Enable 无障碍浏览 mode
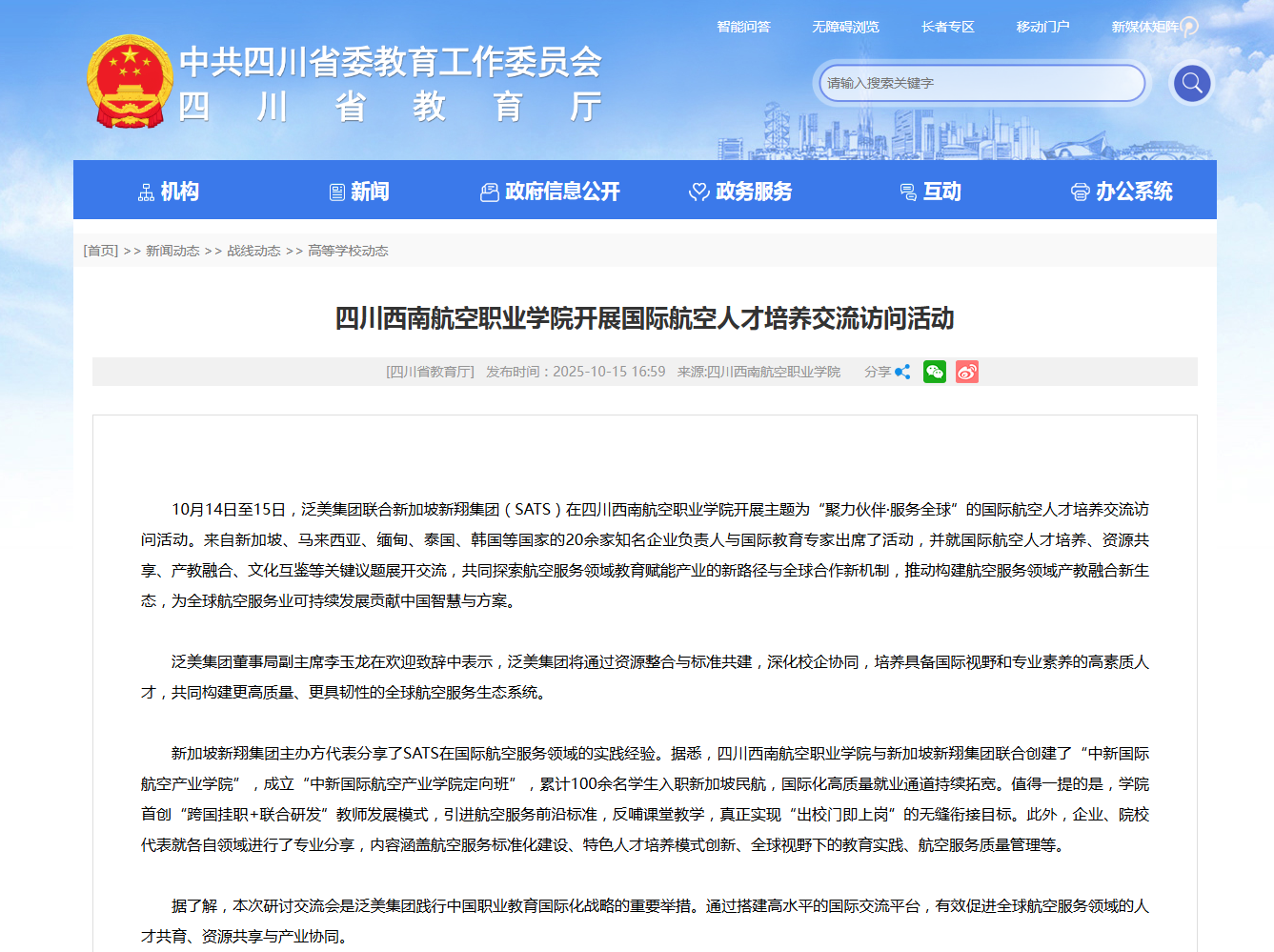 [845, 27]
